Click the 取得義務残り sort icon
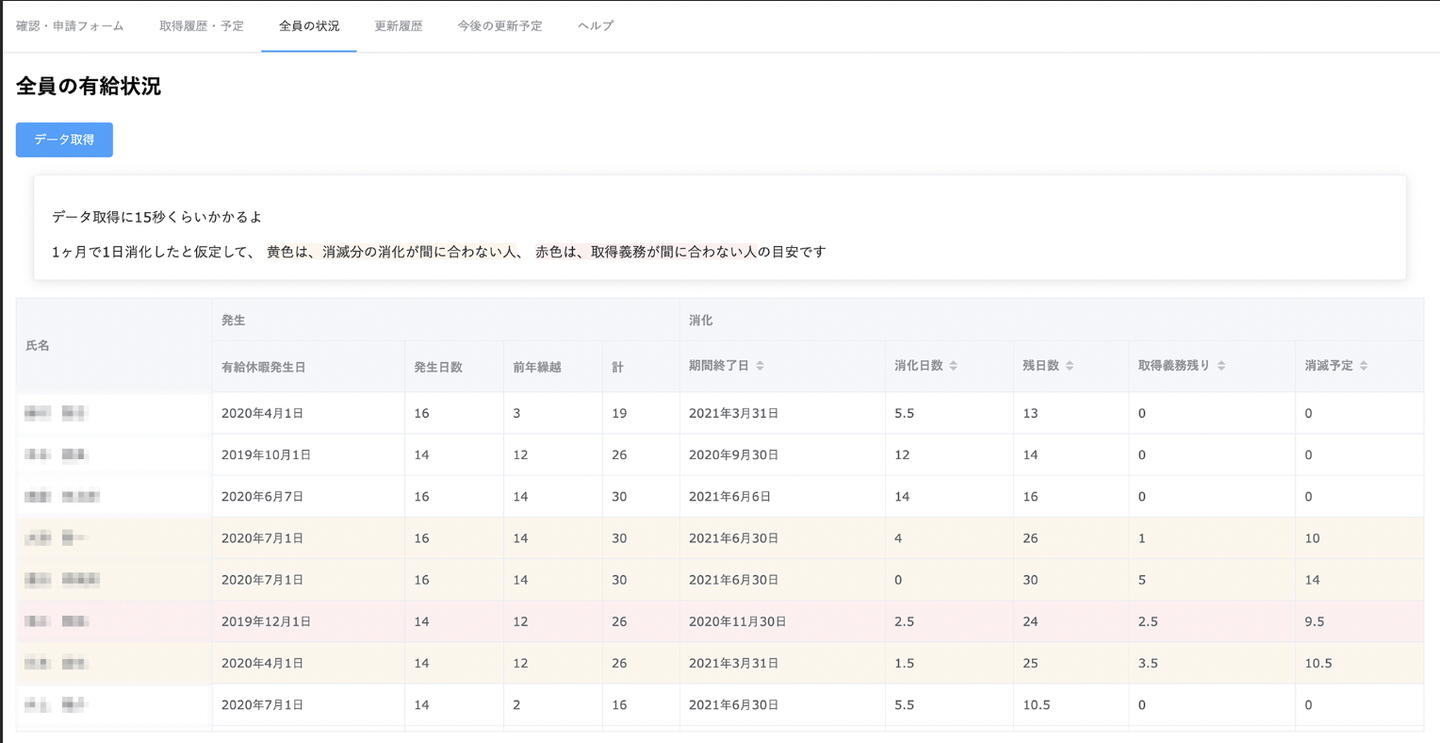This screenshot has width=1440, height=743. [x=1221, y=366]
